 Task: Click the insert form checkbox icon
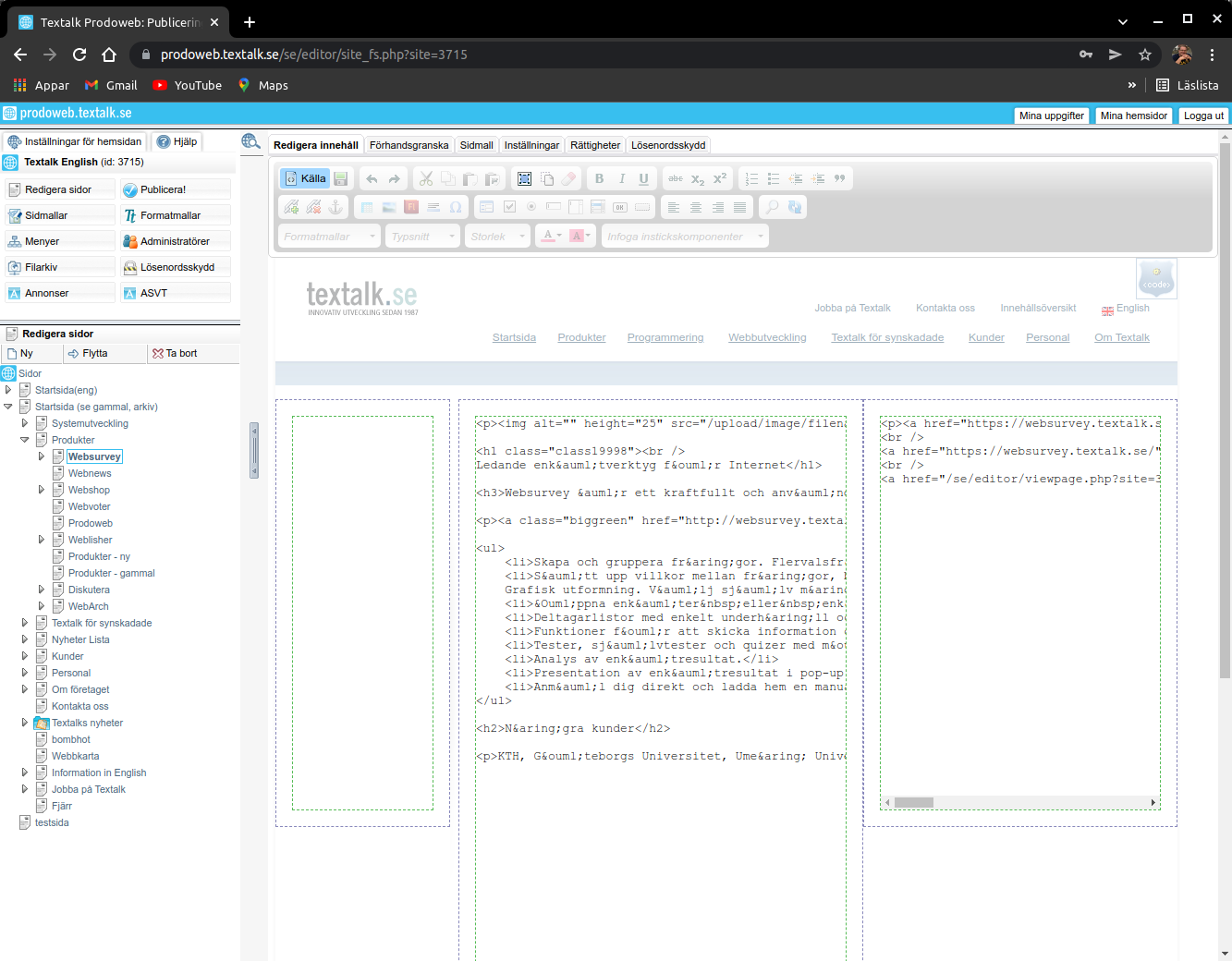tap(509, 207)
